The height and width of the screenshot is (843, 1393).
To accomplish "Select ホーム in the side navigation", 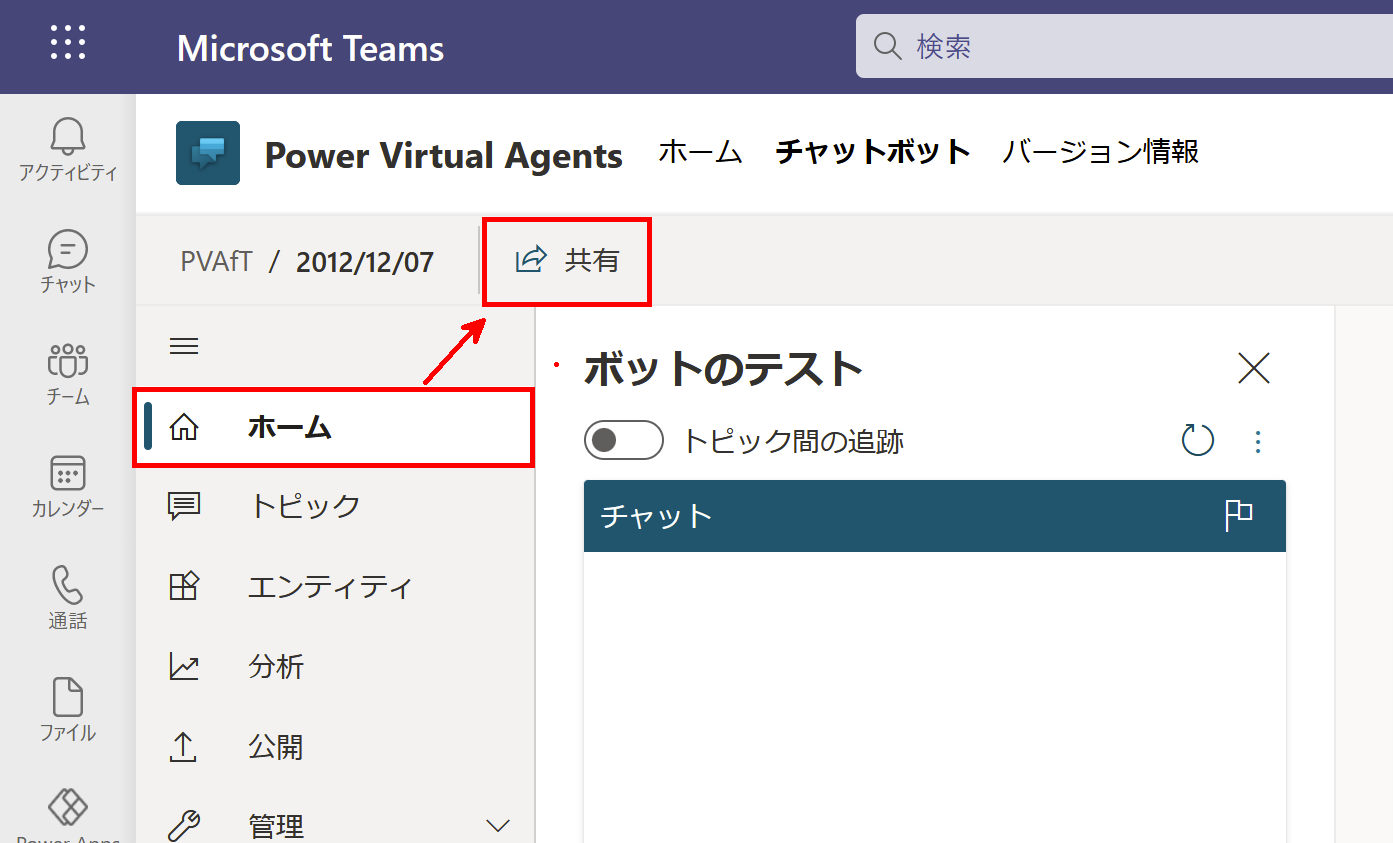I will (333, 428).
